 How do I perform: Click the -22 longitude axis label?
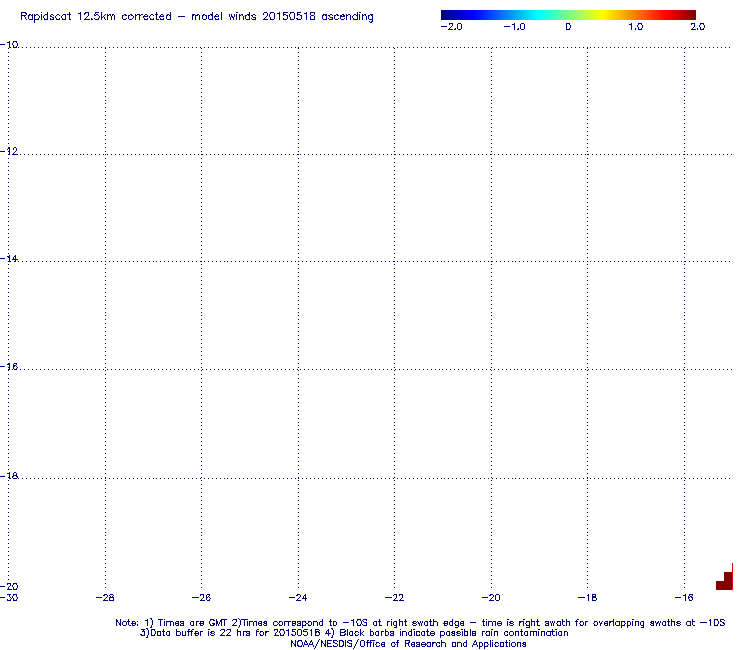click(x=395, y=598)
